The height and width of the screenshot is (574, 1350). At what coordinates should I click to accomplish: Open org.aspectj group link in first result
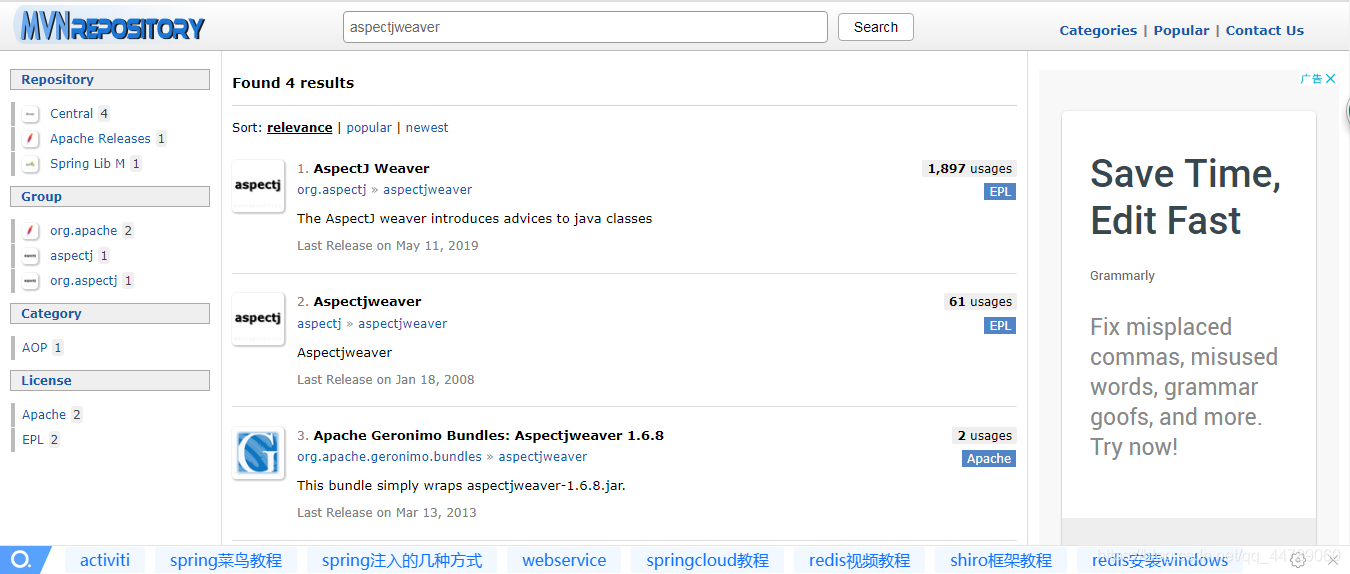[332, 190]
